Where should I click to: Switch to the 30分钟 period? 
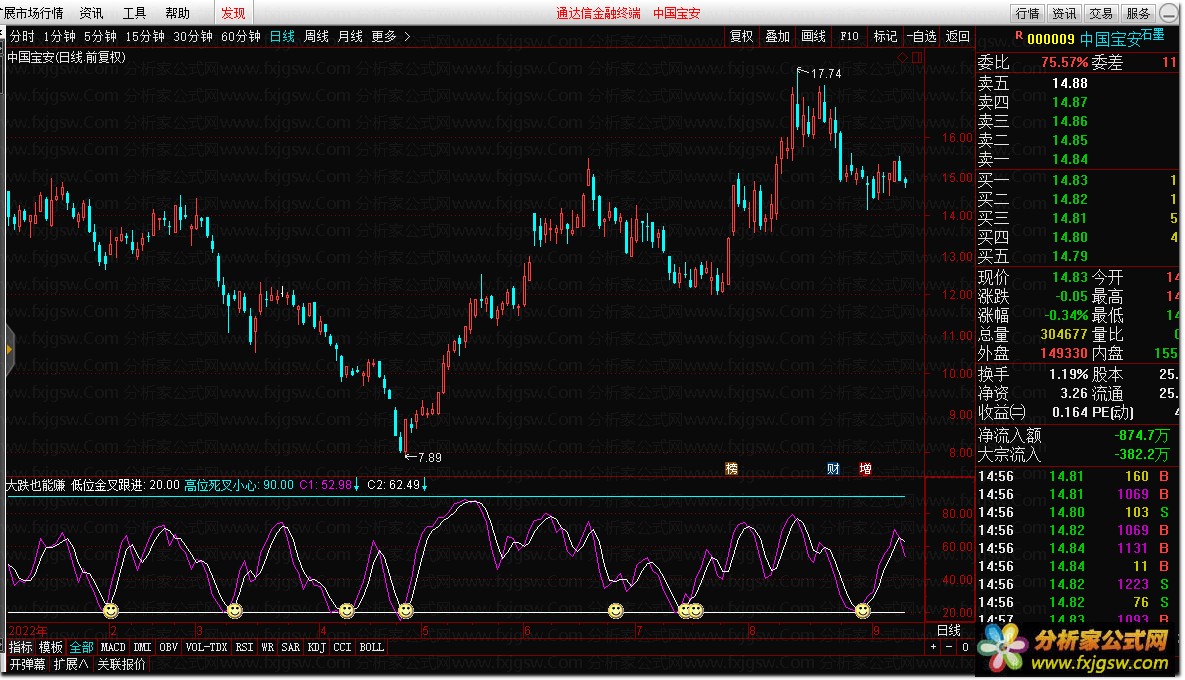click(x=193, y=36)
